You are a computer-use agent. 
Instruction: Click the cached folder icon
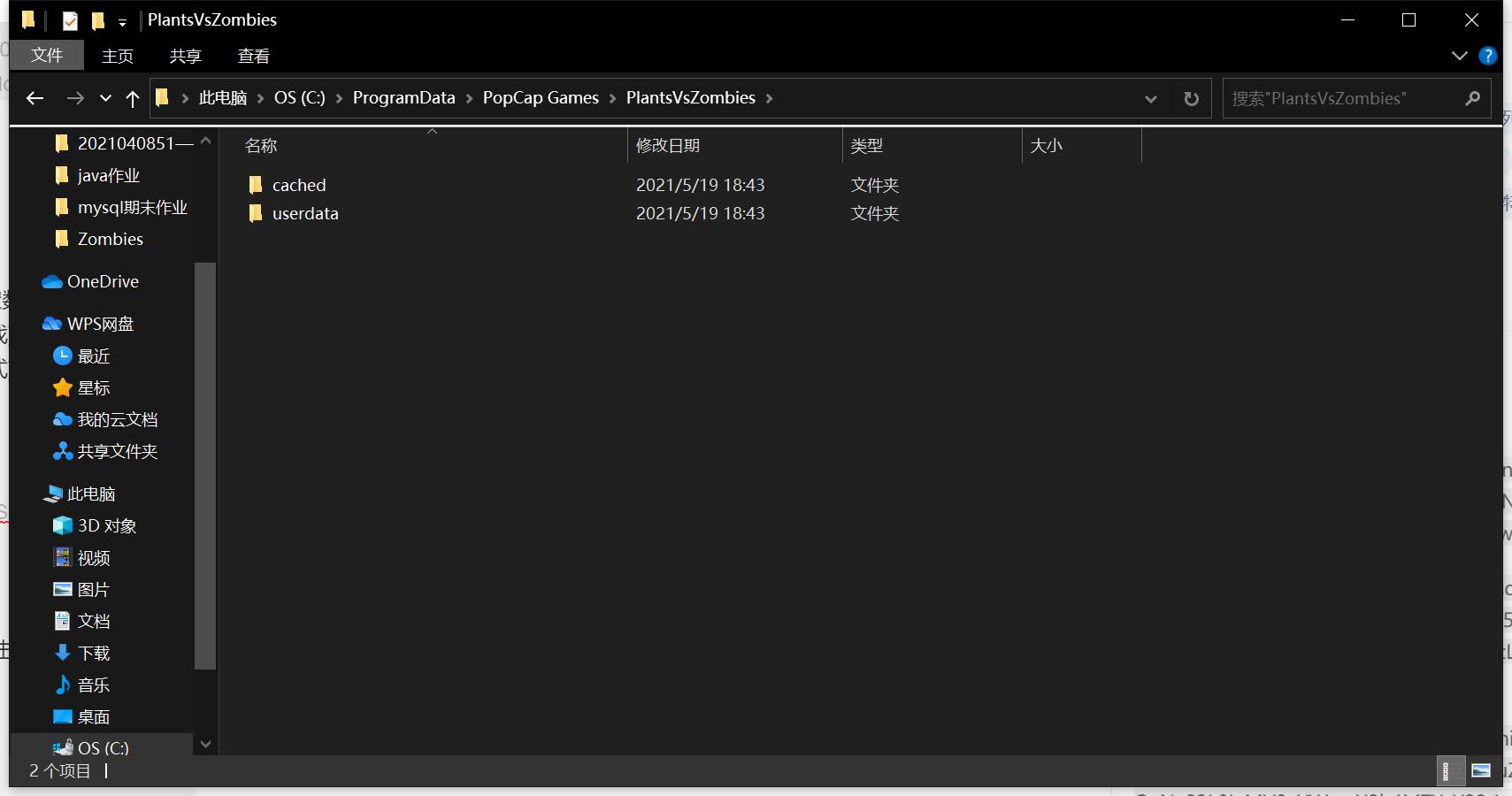256,185
